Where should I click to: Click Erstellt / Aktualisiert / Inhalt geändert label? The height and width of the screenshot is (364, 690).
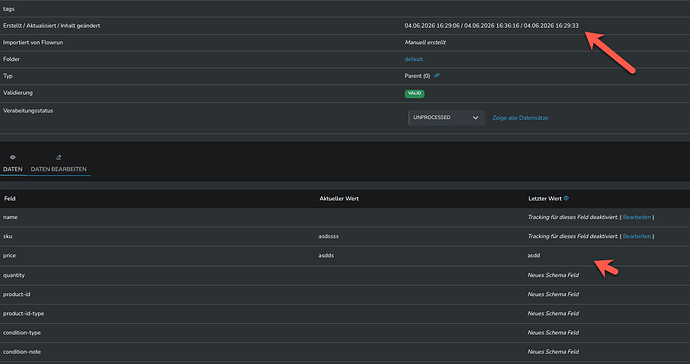click(51, 26)
